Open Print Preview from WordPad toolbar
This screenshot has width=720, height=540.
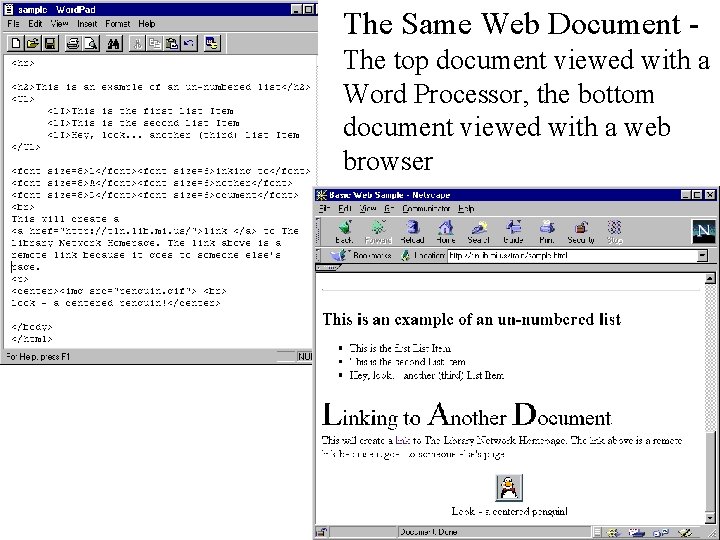click(91, 44)
